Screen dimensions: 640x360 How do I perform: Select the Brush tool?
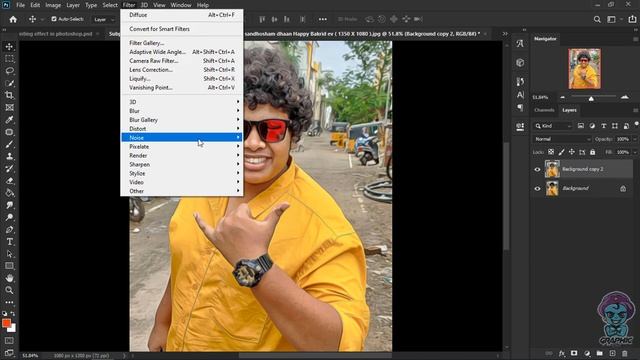[x=9, y=144]
